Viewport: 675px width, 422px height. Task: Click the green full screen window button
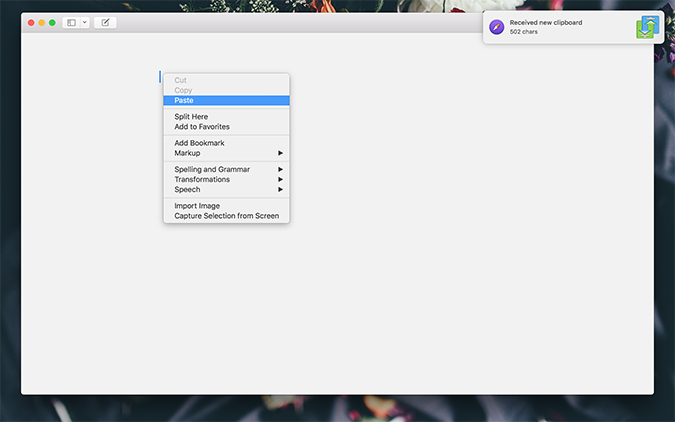[52, 22]
